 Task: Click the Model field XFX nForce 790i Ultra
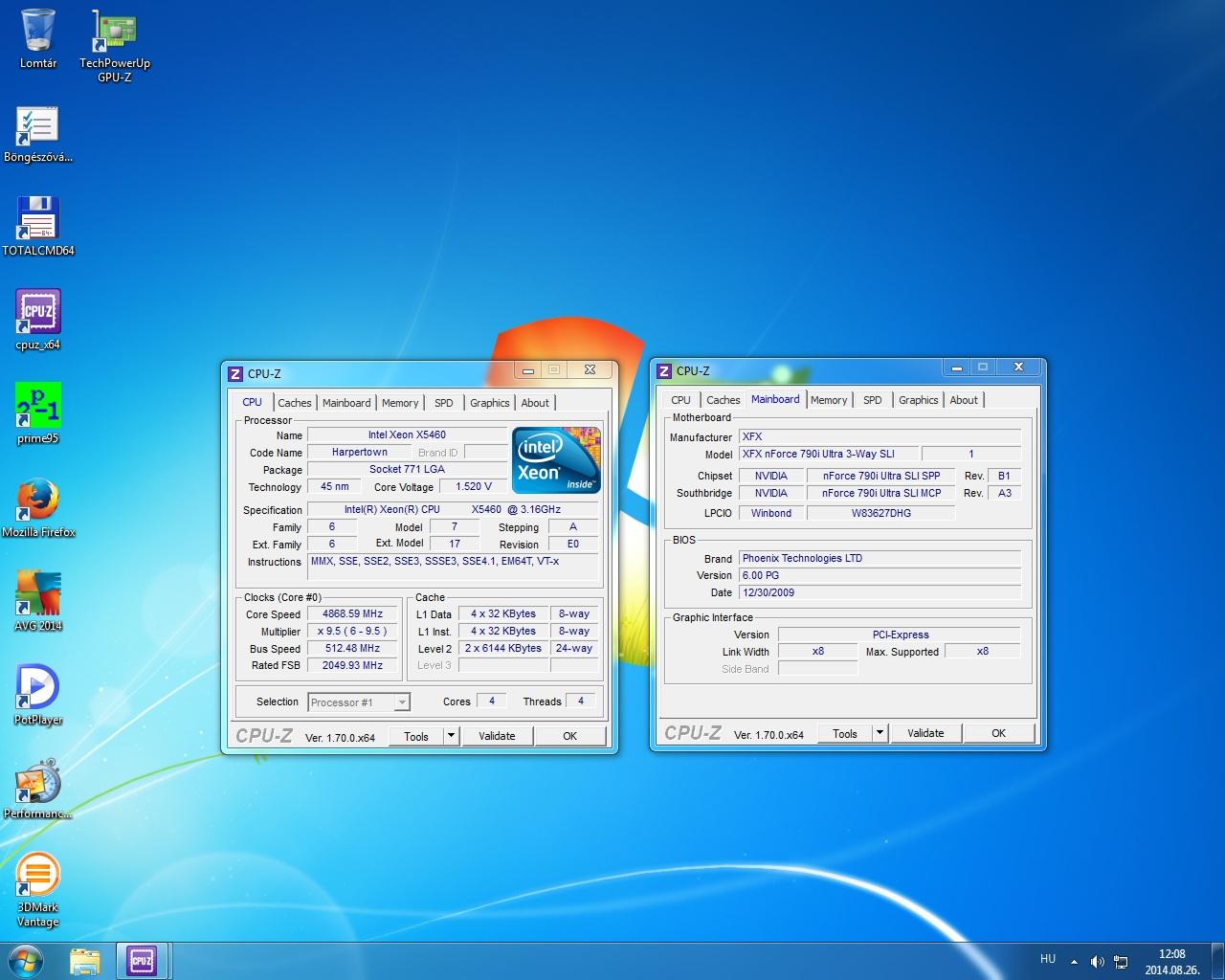[829, 454]
